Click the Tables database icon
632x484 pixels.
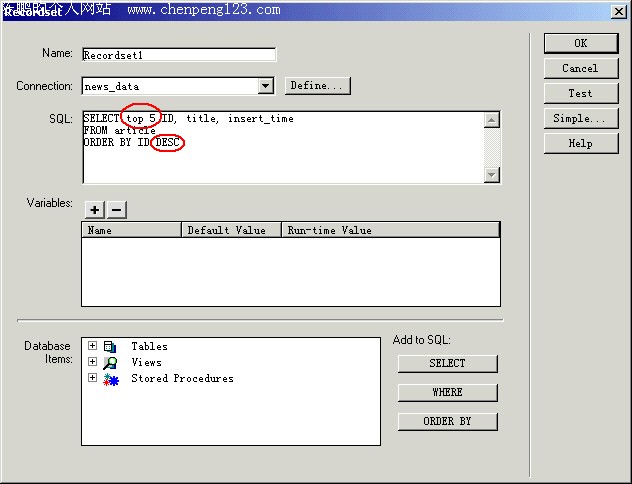coord(110,347)
